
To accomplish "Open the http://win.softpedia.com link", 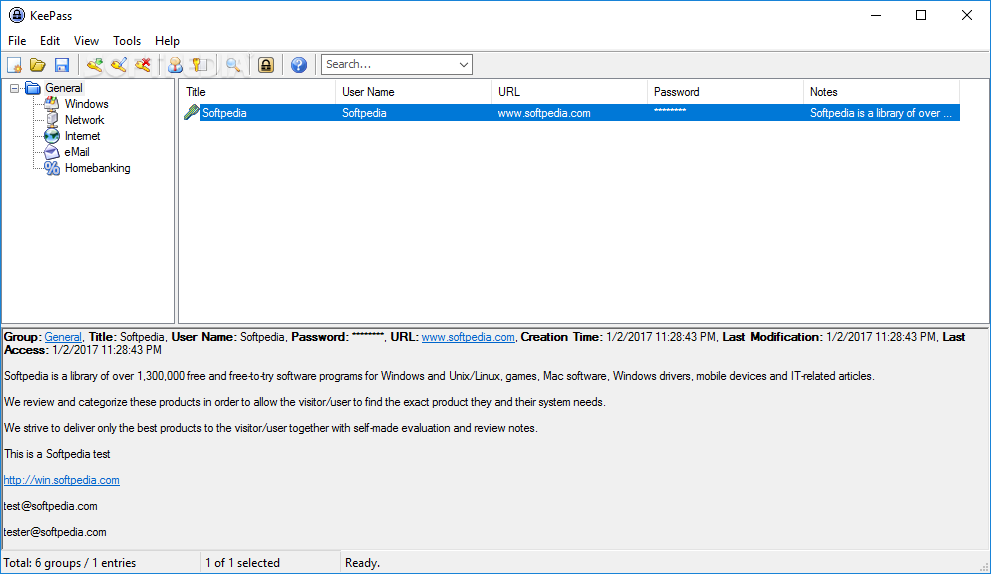I will [61, 480].
